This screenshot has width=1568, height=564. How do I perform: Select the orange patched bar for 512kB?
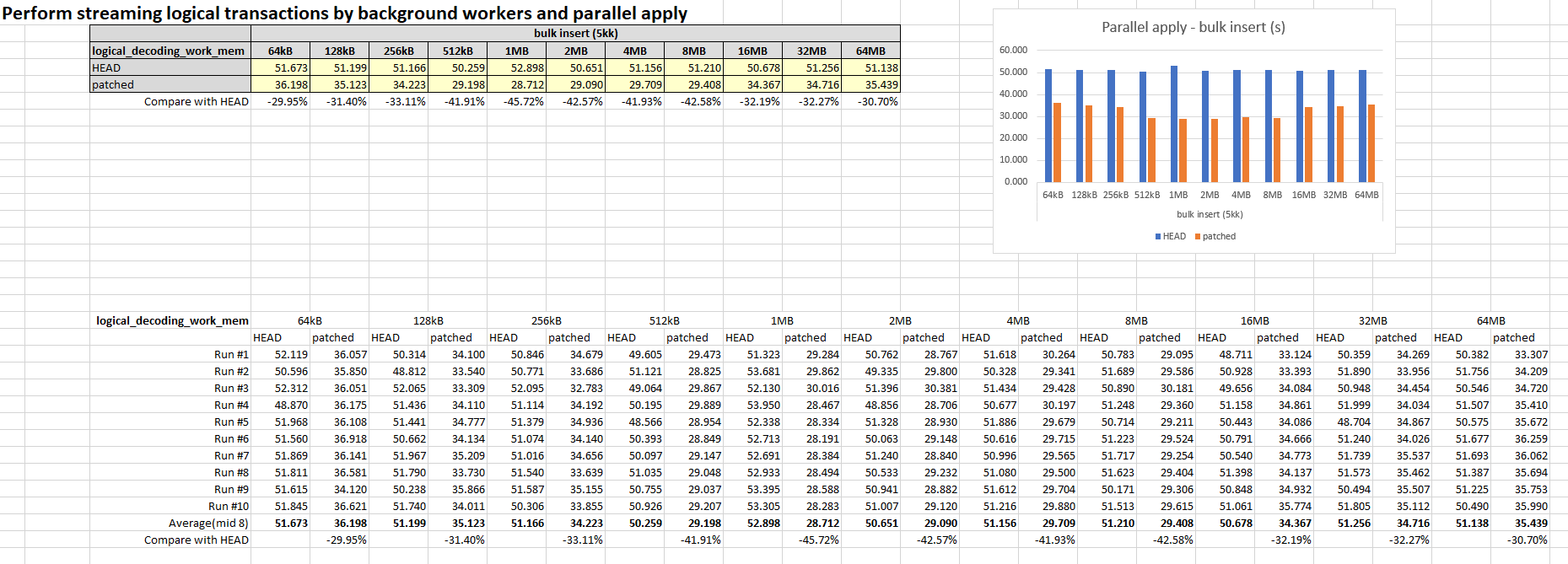pos(1151,150)
